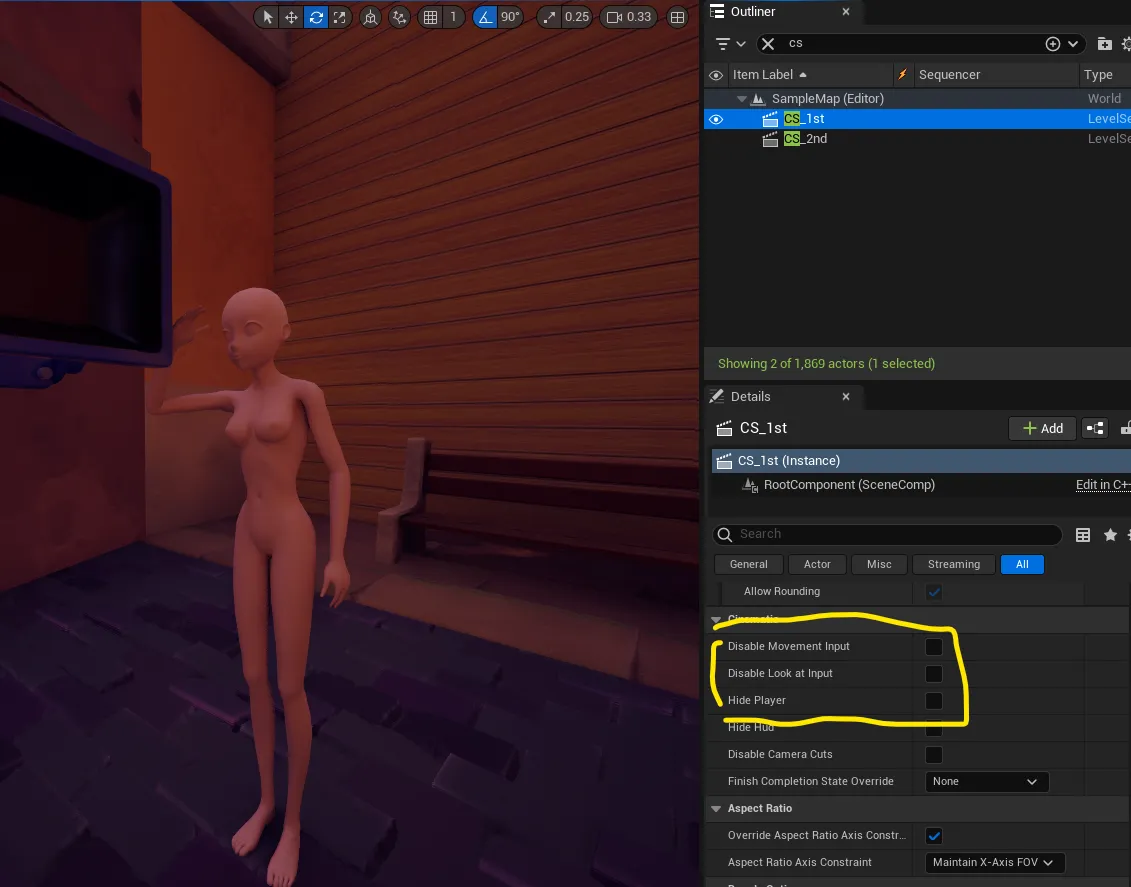Image resolution: width=1131 pixels, height=887 pixels.
Task: Enable the Hide Hud checkbox
Action: [934, 728]
